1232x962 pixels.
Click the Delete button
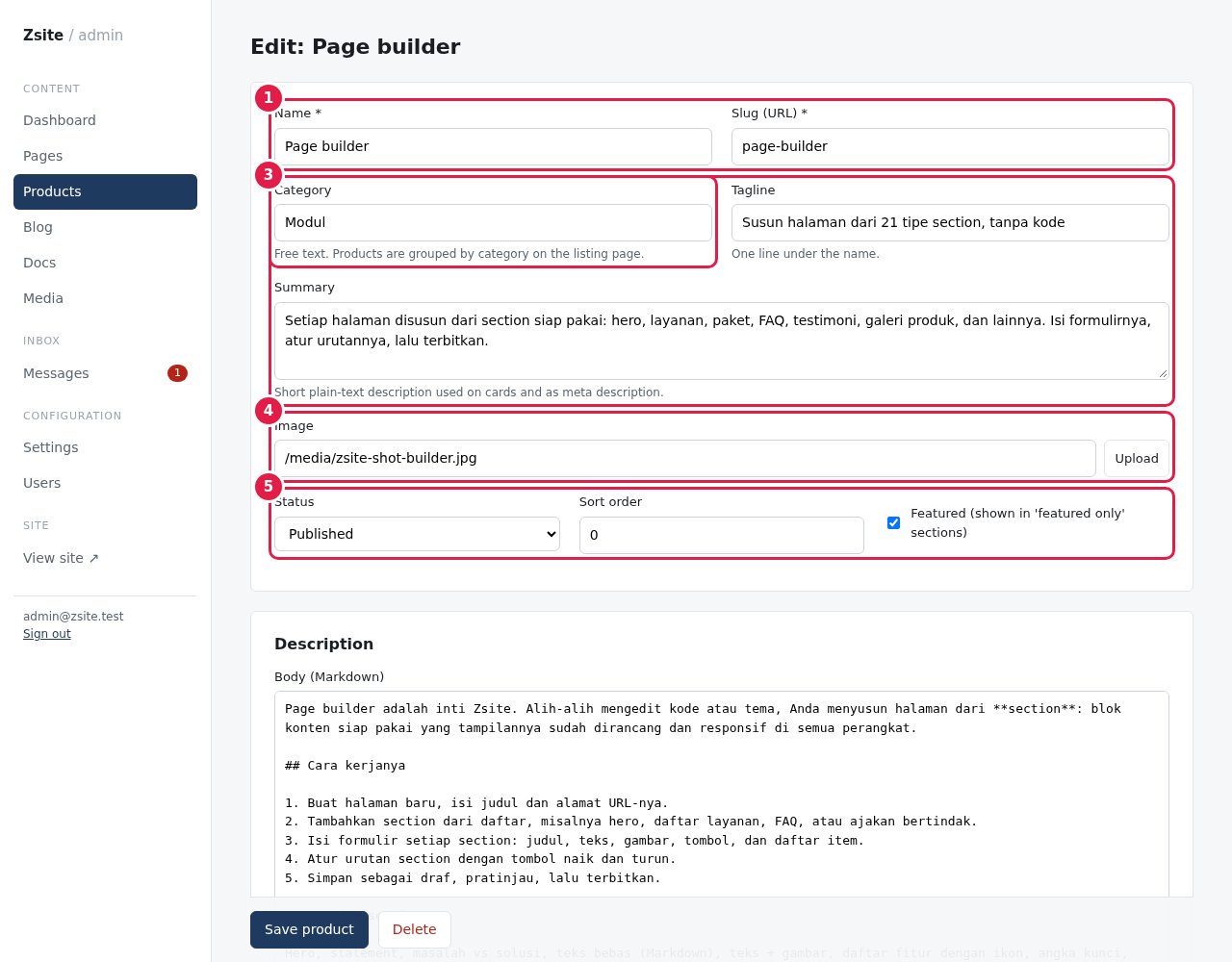pos(414,929)
